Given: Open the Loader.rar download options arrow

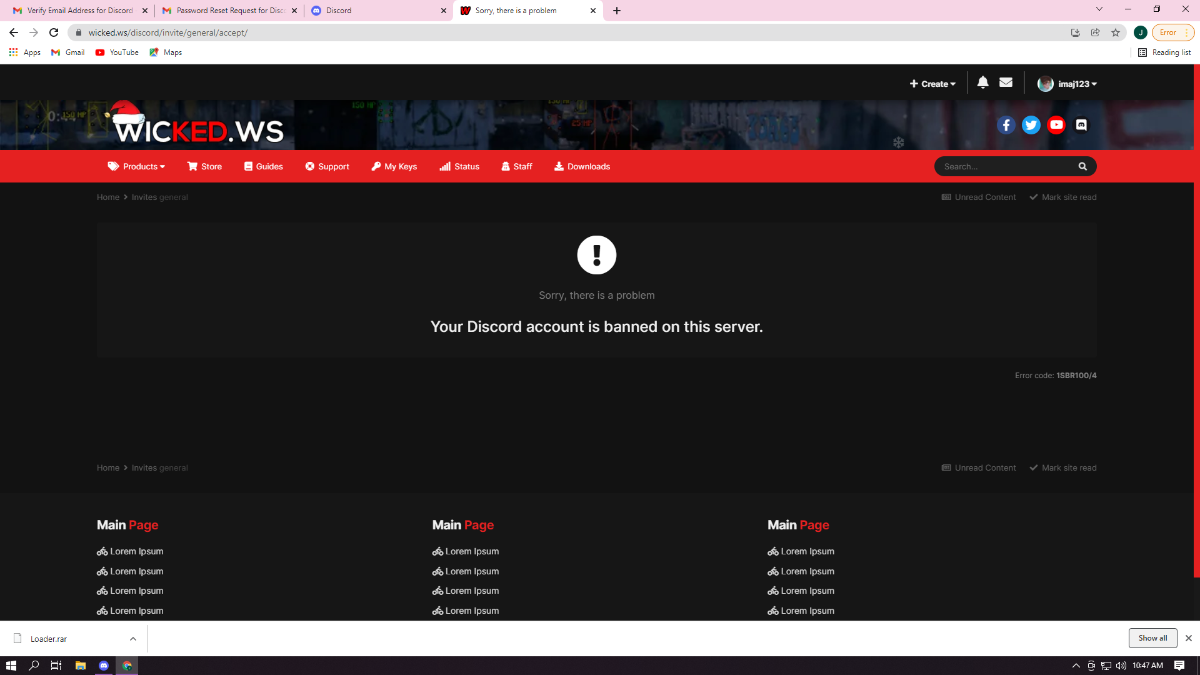Looking at the screenshot, I should click(x=132, y=638).
